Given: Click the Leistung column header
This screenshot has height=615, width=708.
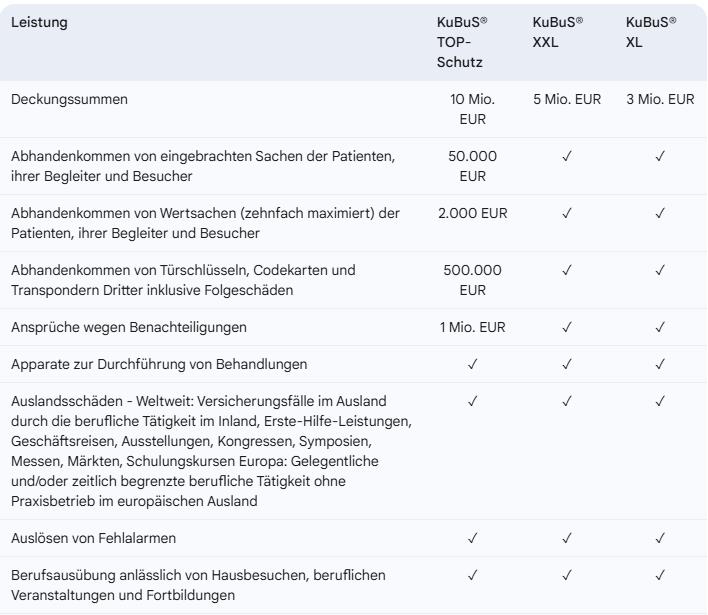Looking at the screenshot, I should [x=39, y=23].
